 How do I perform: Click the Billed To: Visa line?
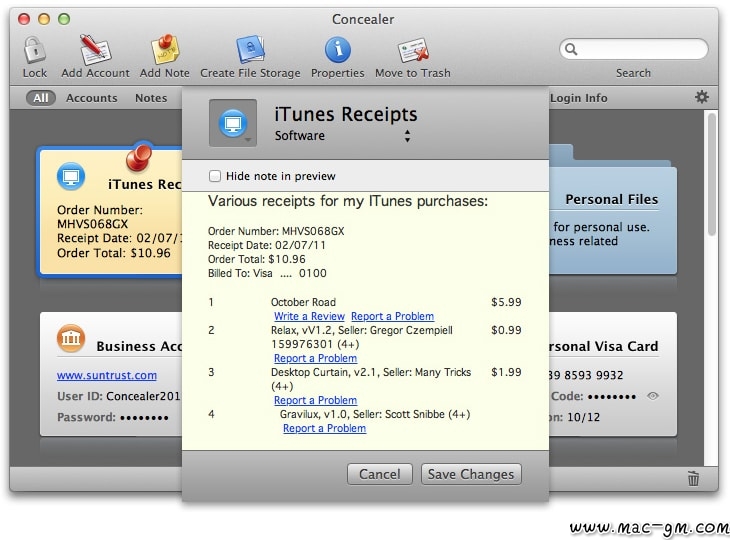tap(267, 273)
